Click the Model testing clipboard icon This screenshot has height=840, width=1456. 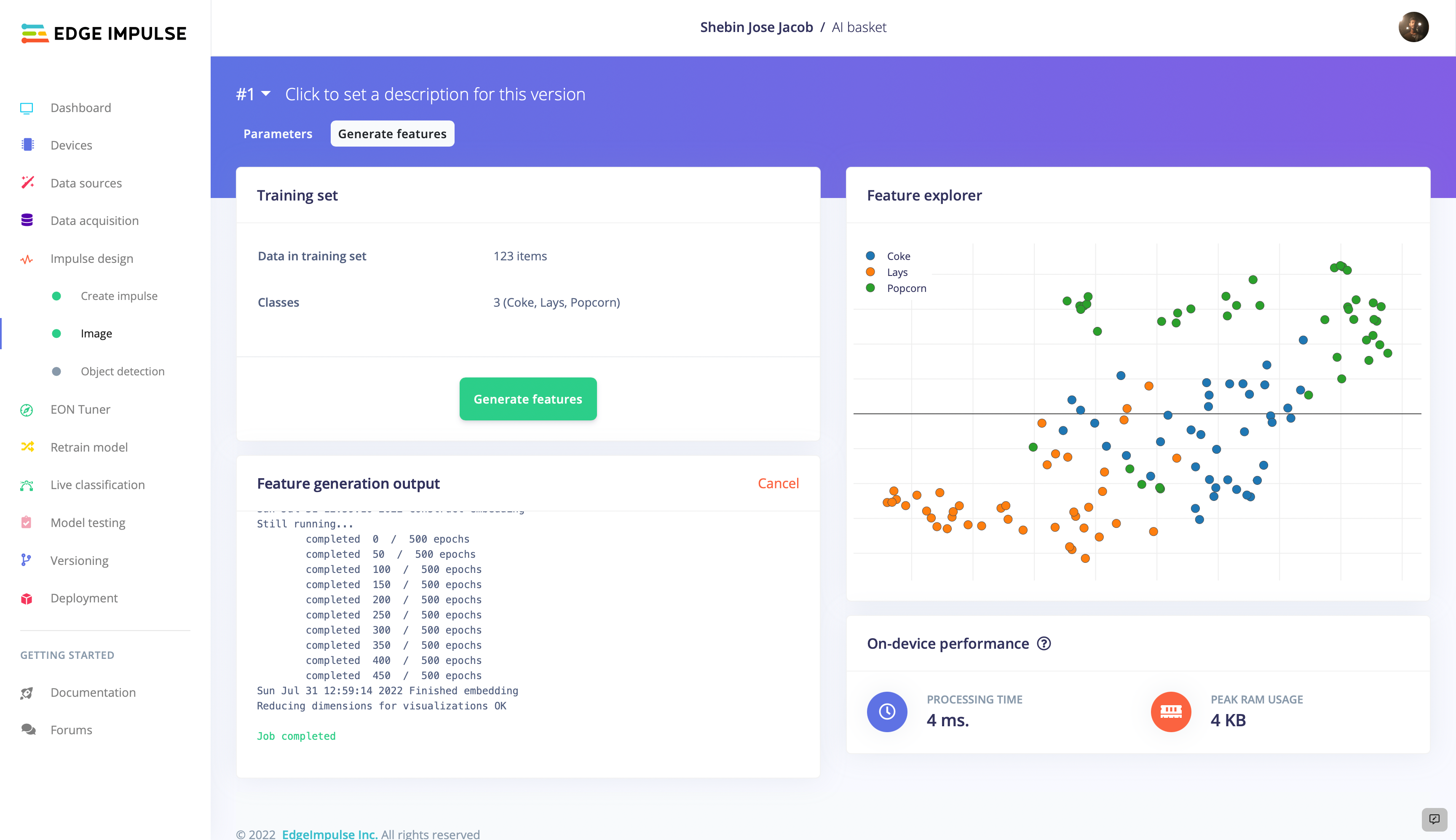pos(27,523)
